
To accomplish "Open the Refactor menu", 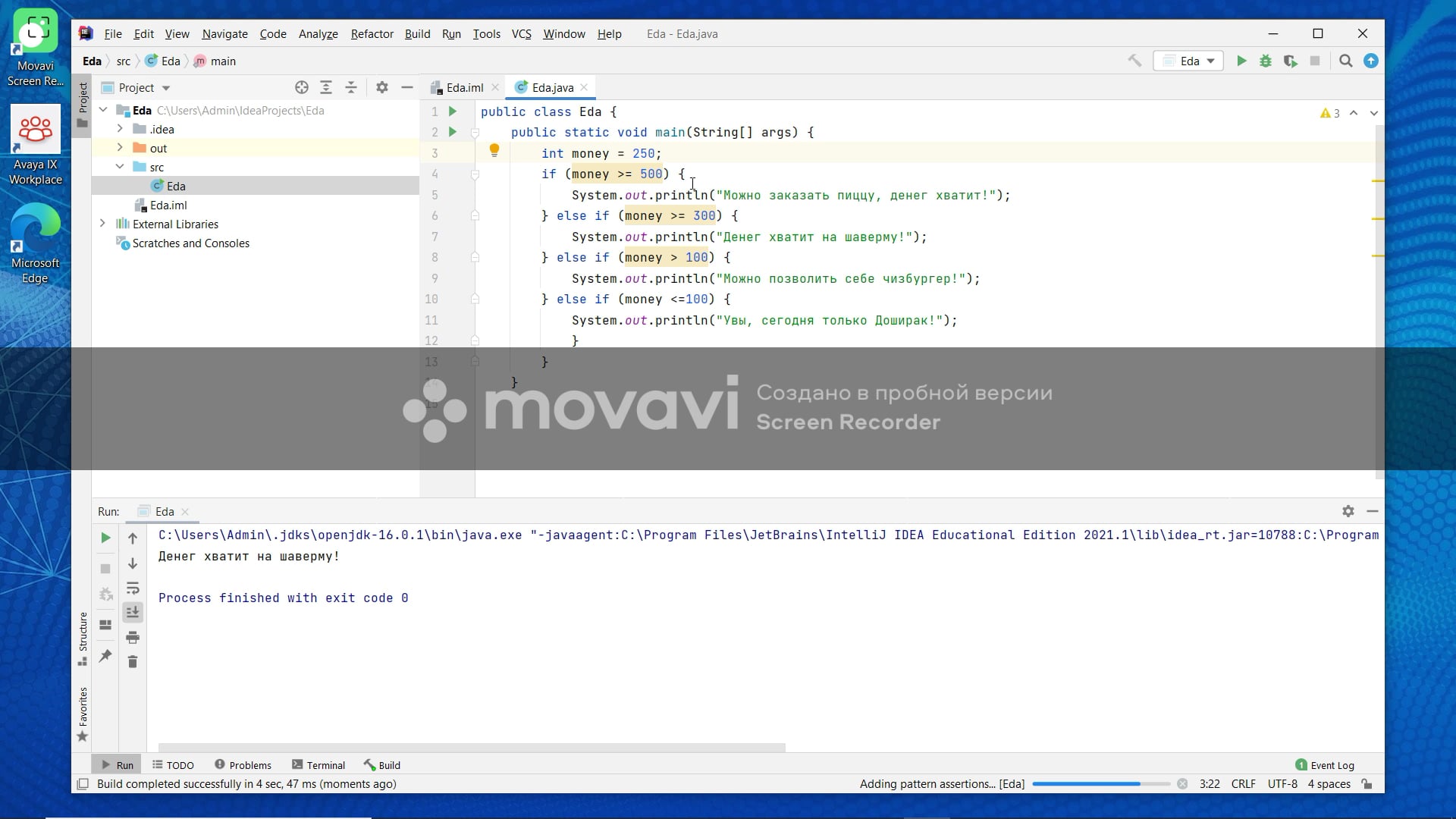I will click(372, 33).
